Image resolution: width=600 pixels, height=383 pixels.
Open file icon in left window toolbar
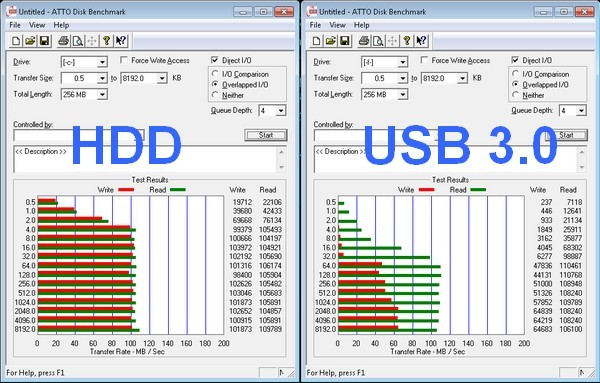coord(30,41)
